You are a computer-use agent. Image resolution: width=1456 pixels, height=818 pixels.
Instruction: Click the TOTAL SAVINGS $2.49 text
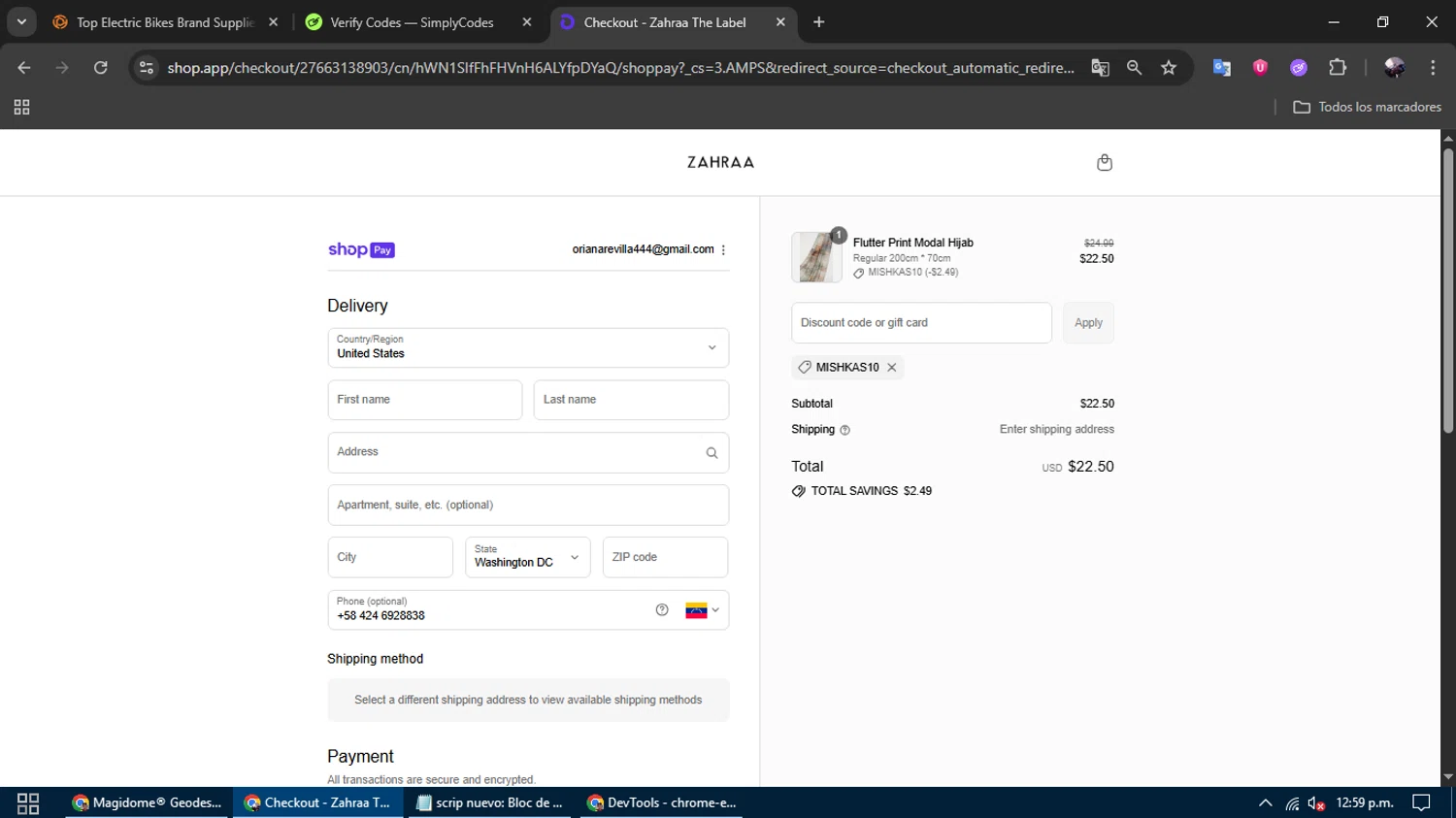pyautogui.click(x=872, y=491)
